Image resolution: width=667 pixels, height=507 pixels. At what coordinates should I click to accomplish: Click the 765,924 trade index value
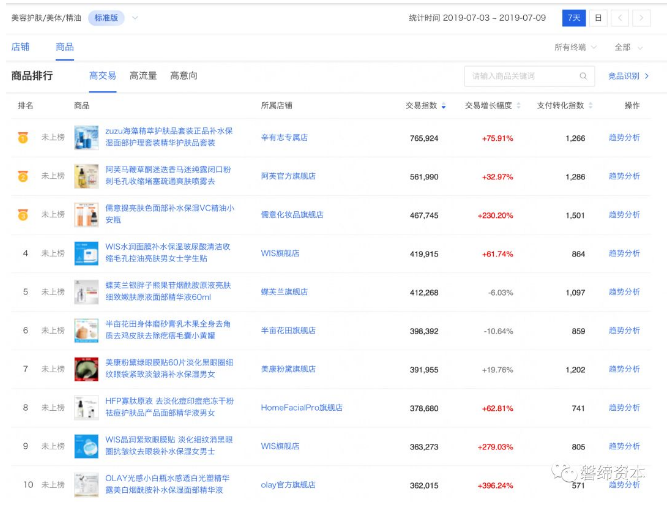click(x=424, y=138)
